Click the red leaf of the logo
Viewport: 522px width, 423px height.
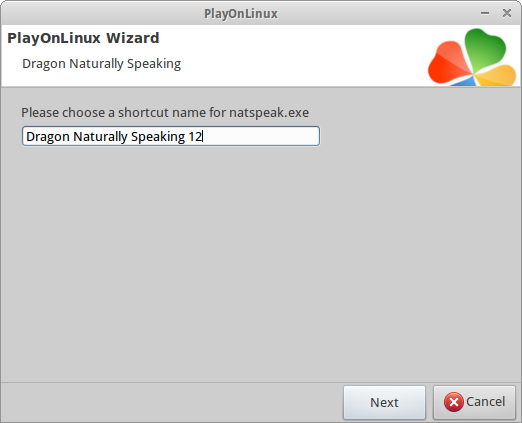pos(448,63)
